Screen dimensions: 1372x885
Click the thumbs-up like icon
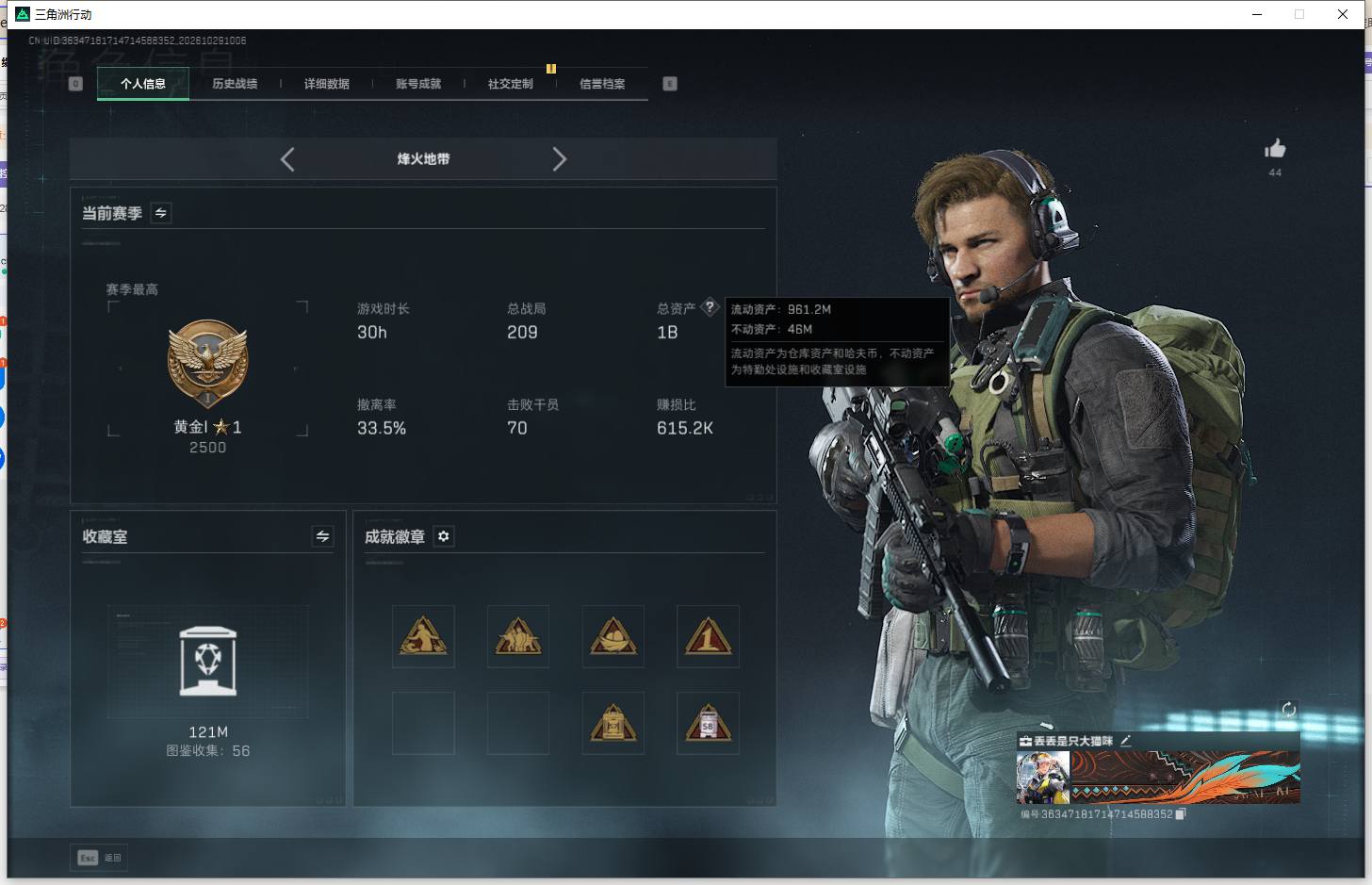point(1275,149)
